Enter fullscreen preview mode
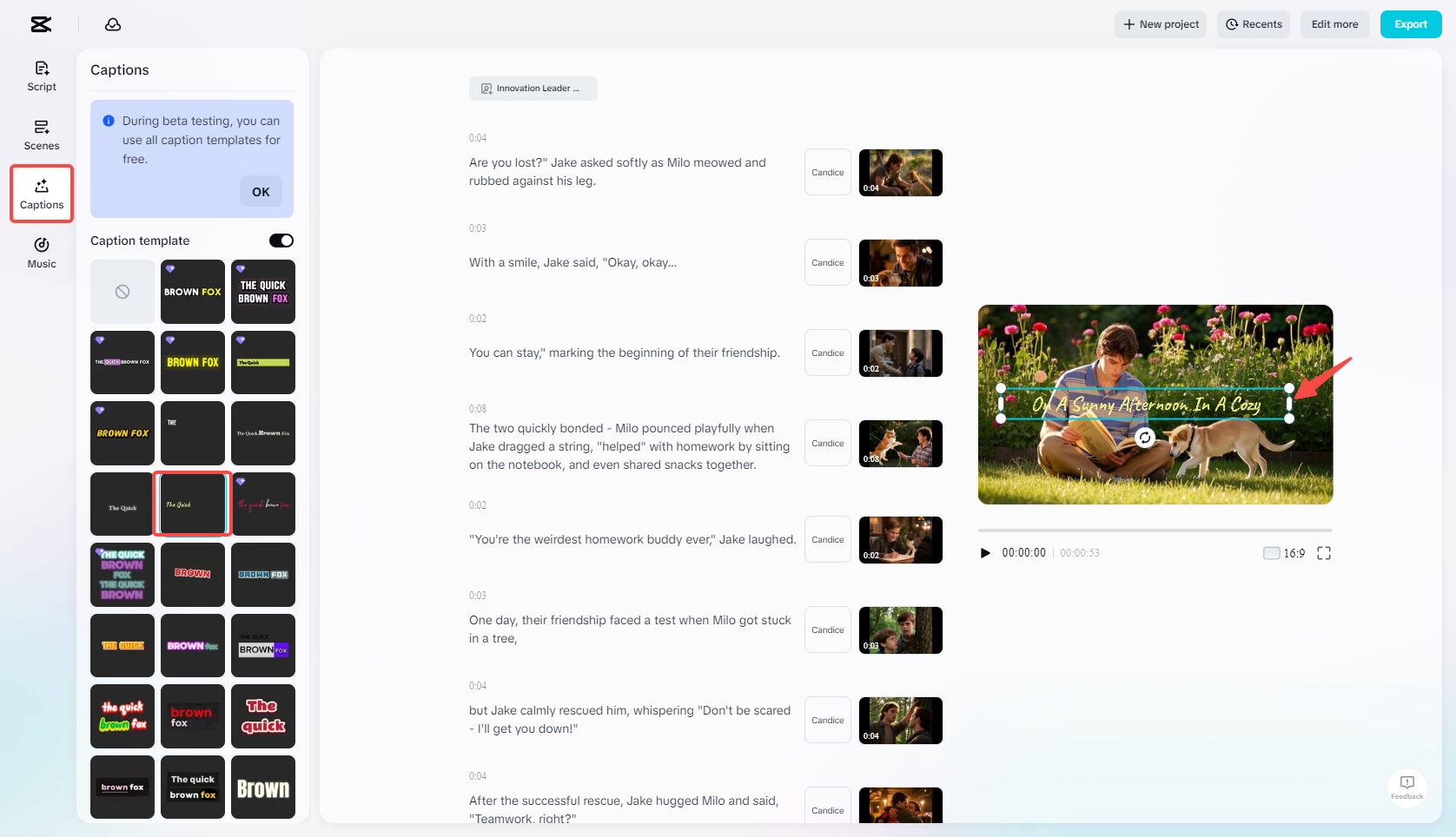 coord(1324,552)
